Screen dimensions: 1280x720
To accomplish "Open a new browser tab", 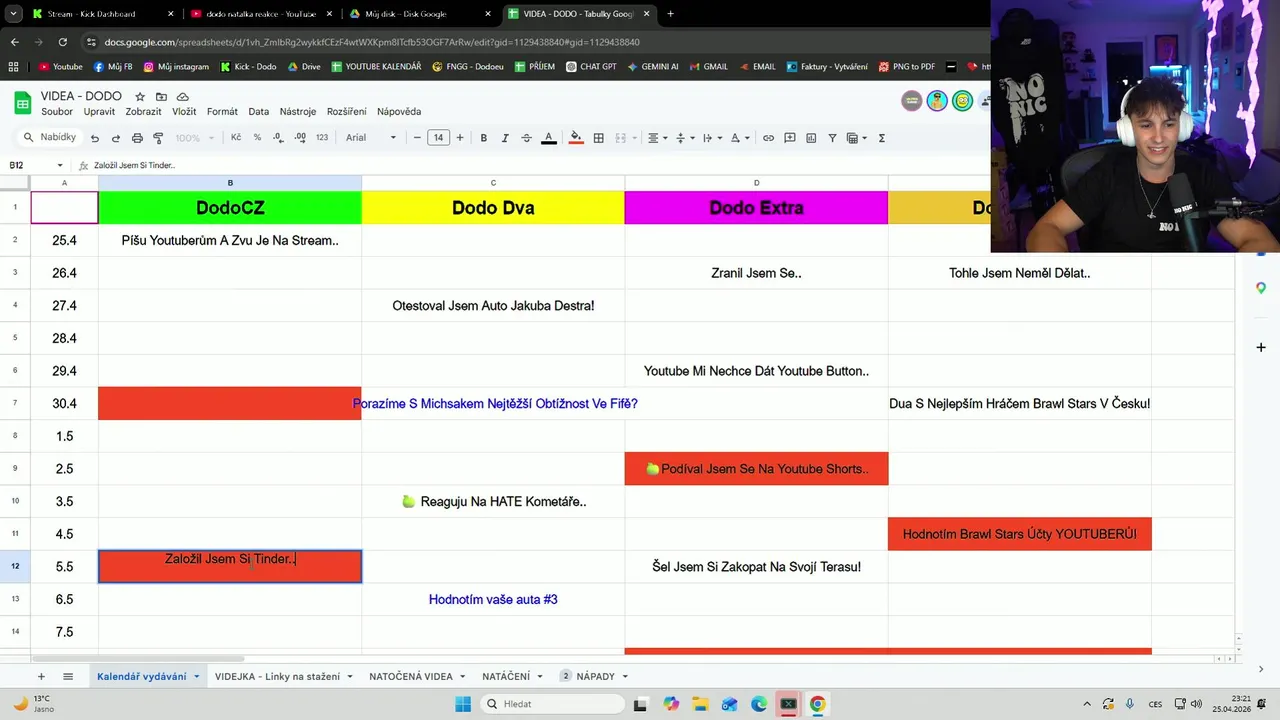I will pos(670,14).
